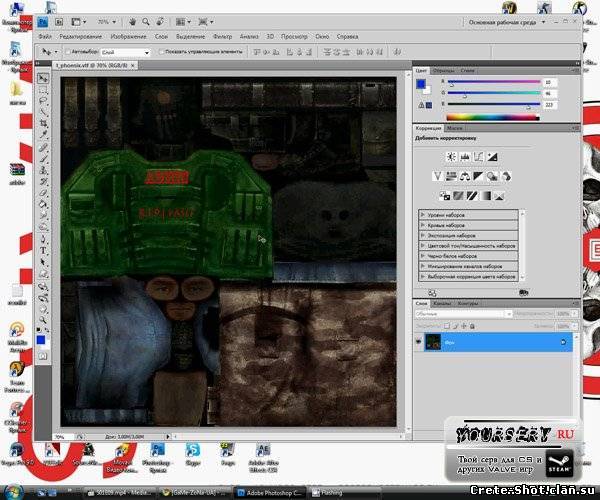The height and width of the screenshot is (500, 600).
Task: Toggle lock transparent pixels for layer
Action: point(447,326)
